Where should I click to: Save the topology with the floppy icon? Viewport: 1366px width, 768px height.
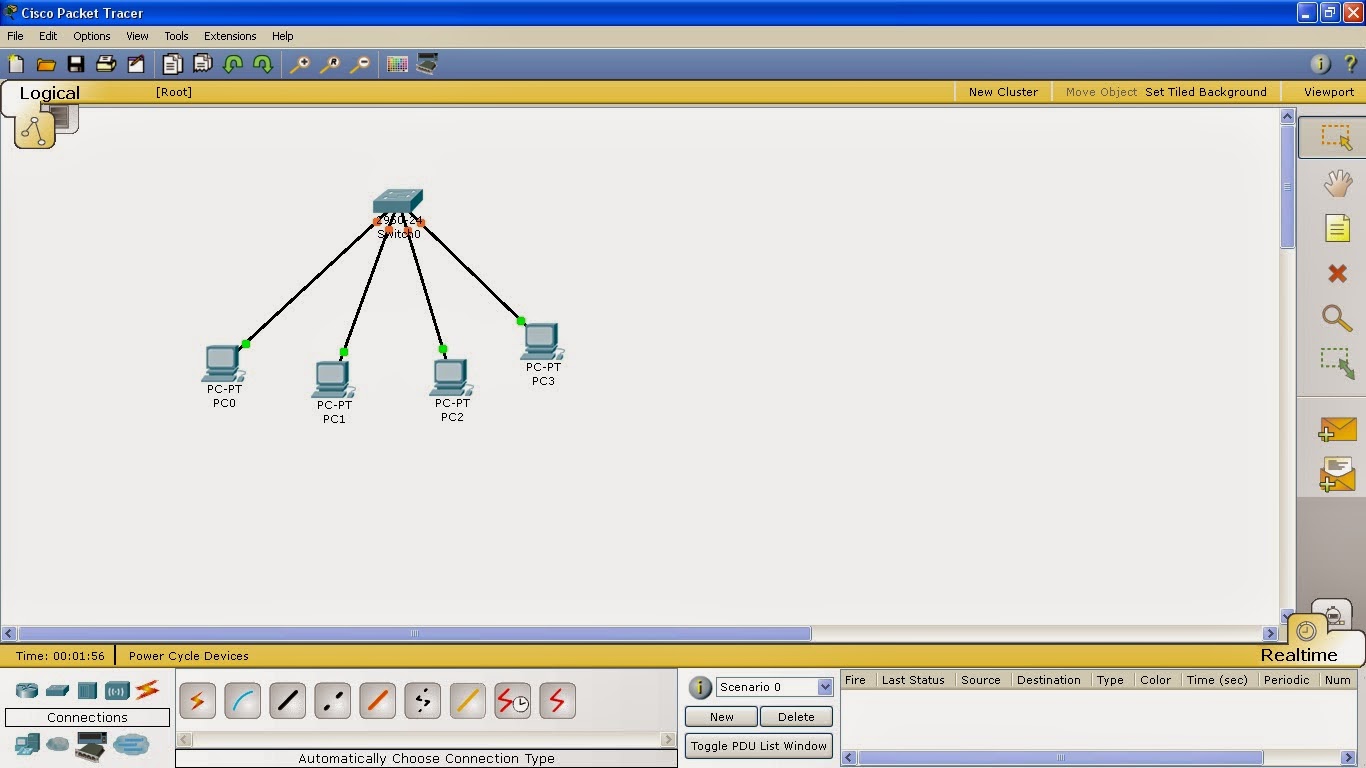coord(76,64)
